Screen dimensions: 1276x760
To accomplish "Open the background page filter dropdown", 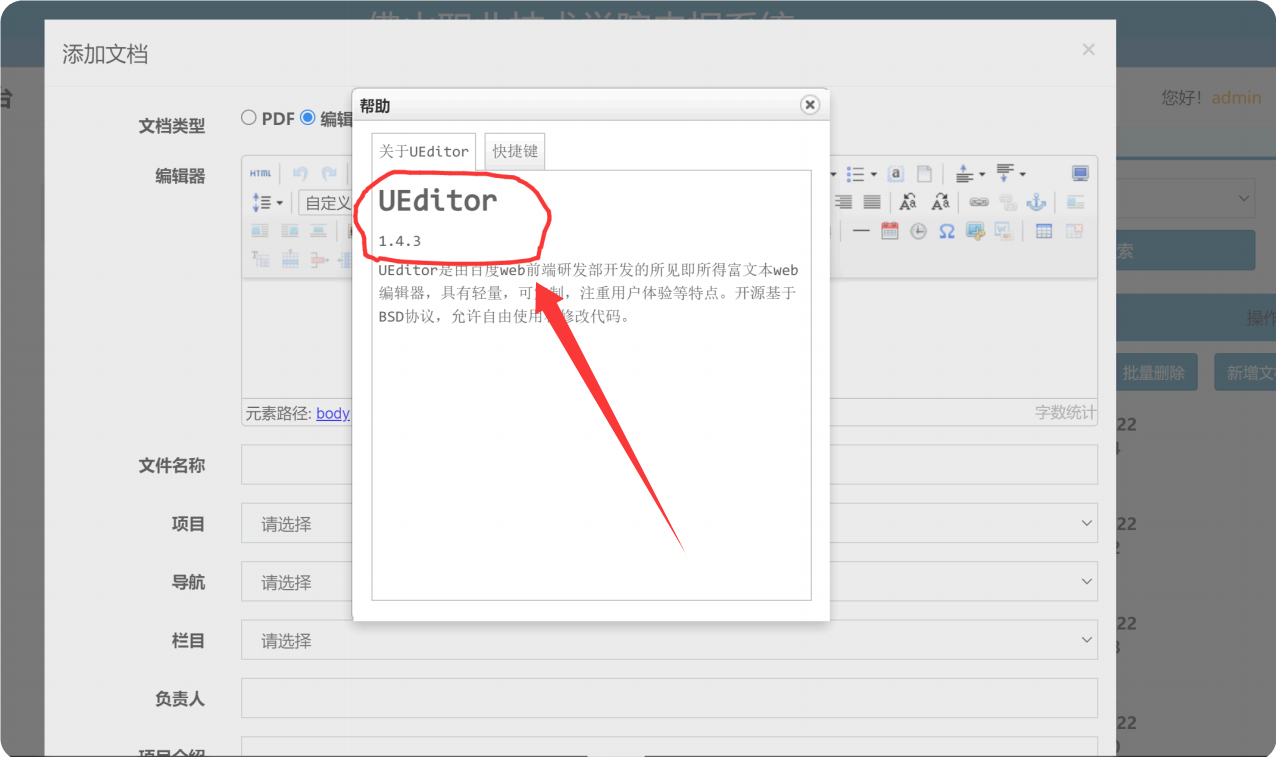I will coord(1185,199).
